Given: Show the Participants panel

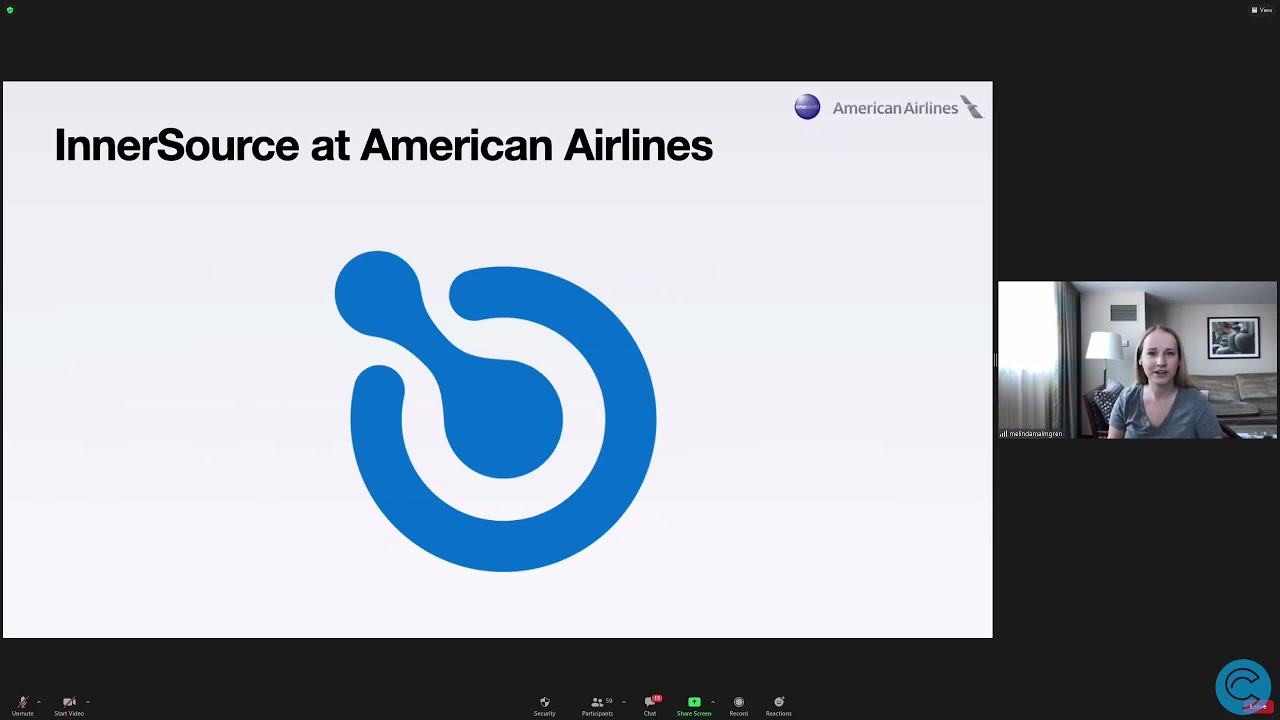Looking at the screenshot, I should 598,706.
